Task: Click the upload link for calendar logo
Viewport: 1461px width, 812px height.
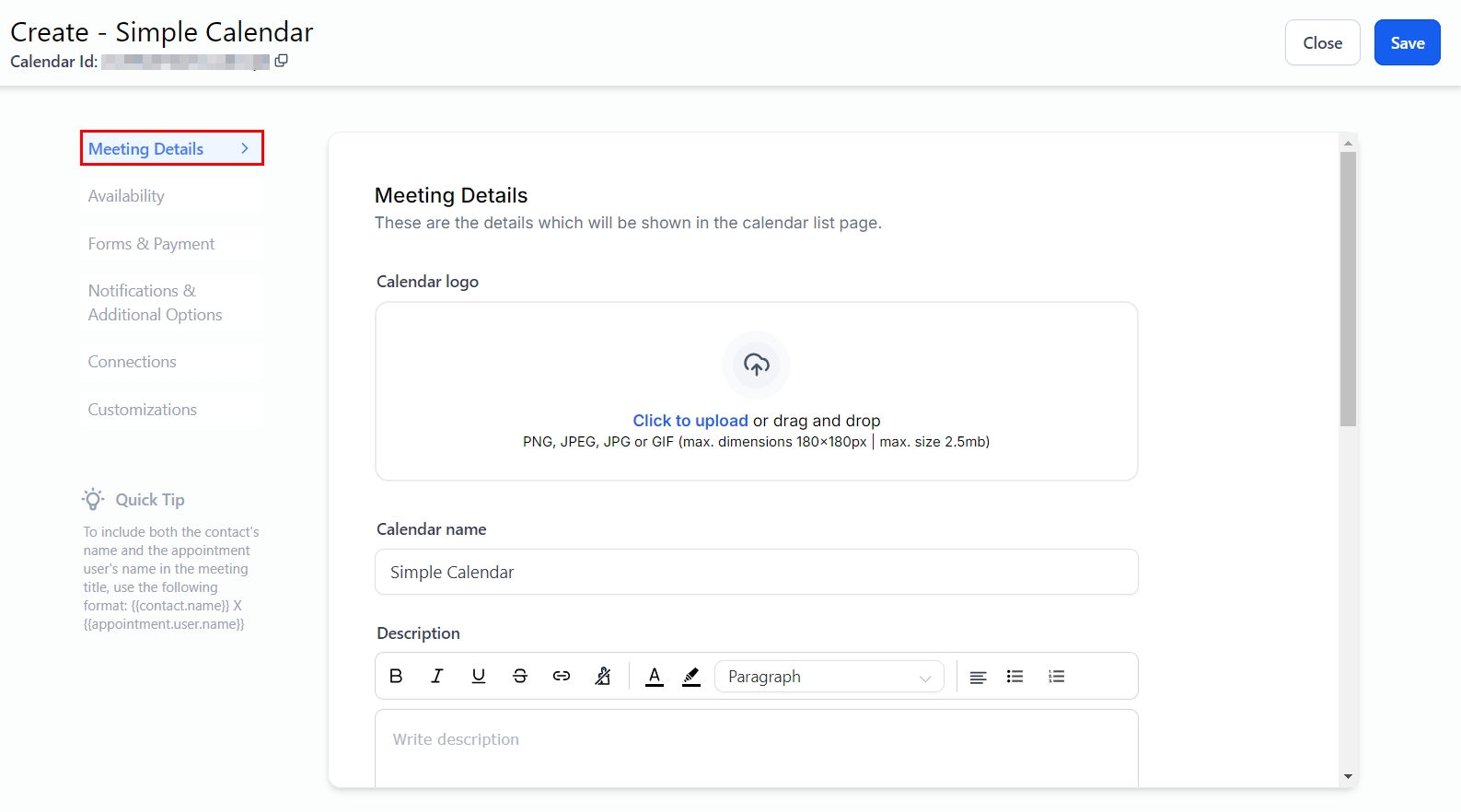Action: tap(690, 421)
